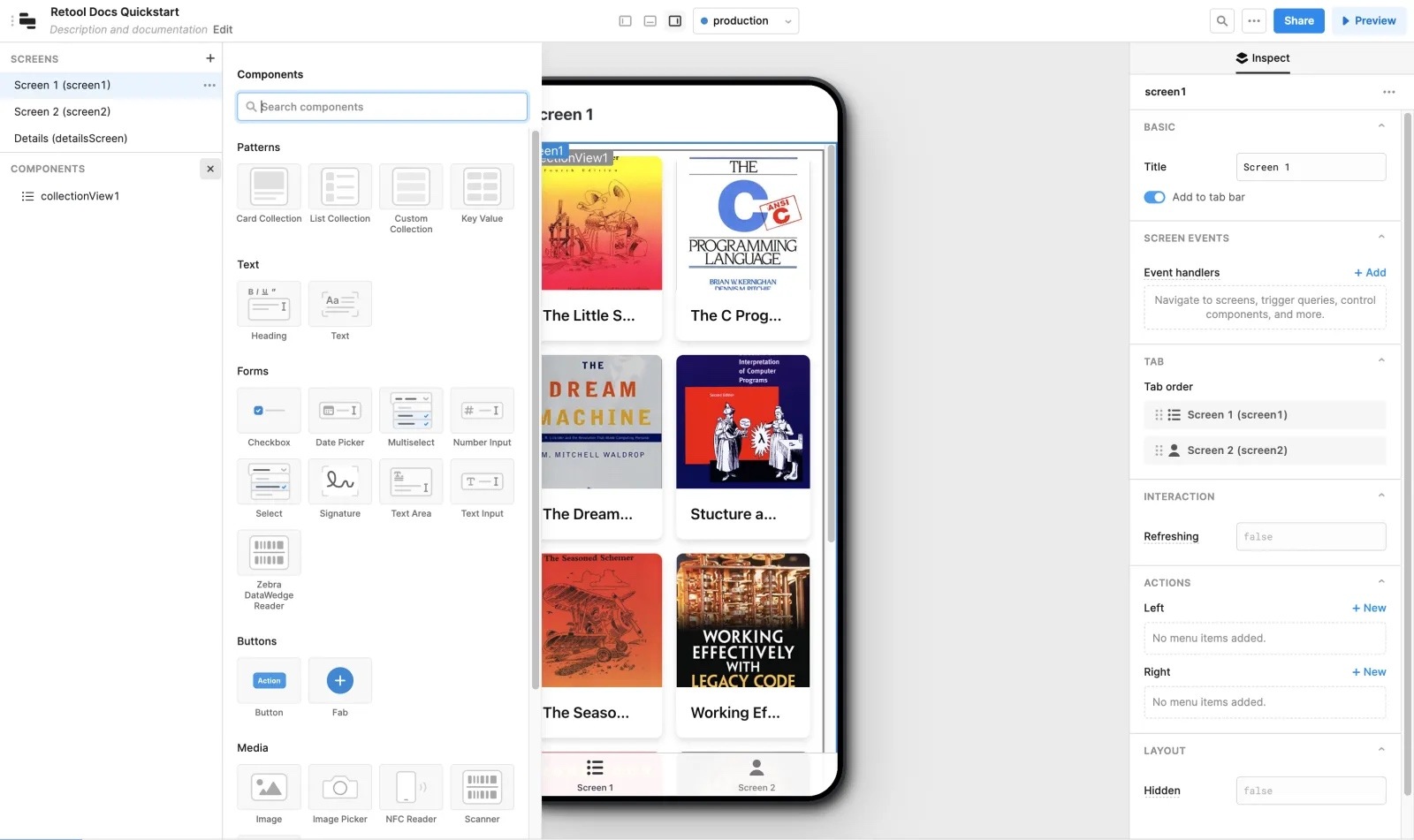Collapse the TAB section
Image resolution: width=1414 pixels, height=840 pixels.
coord(1380,360)
